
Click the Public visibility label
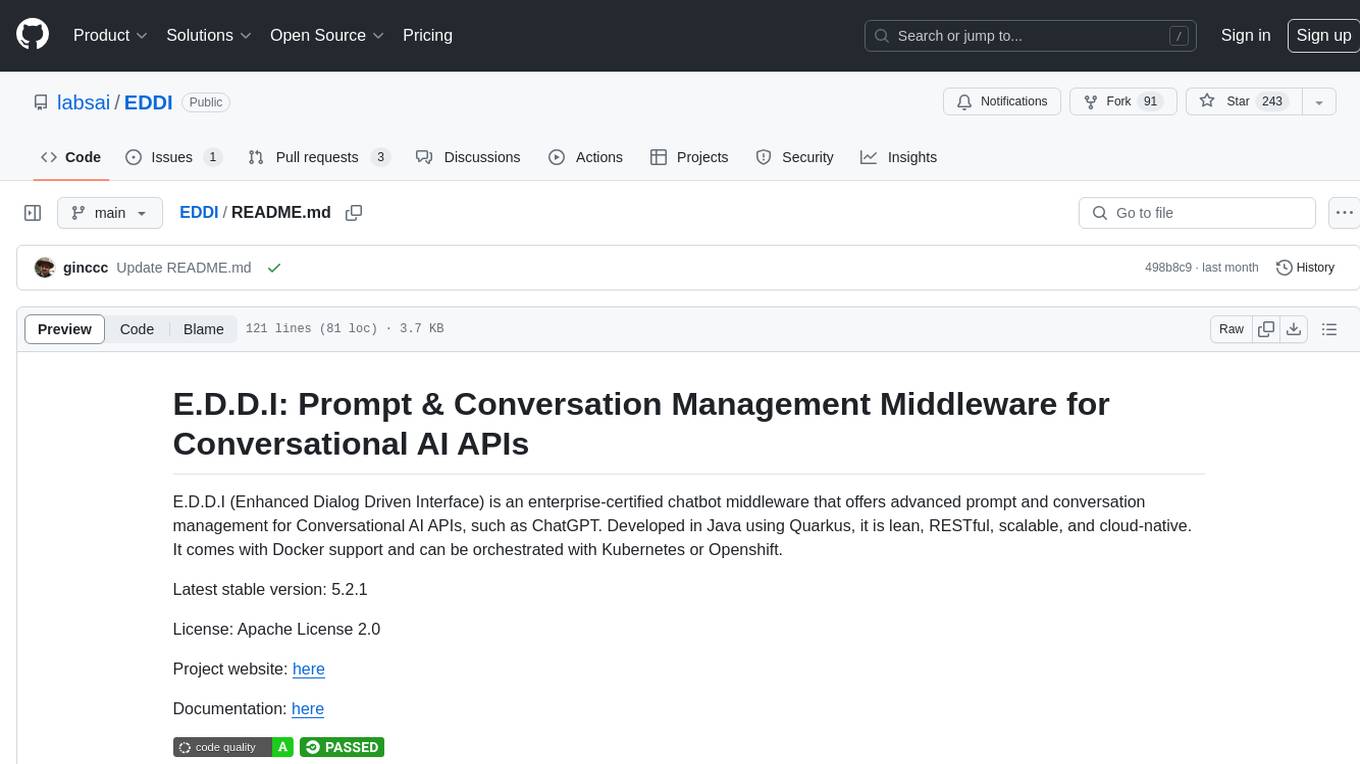(206, 102)
